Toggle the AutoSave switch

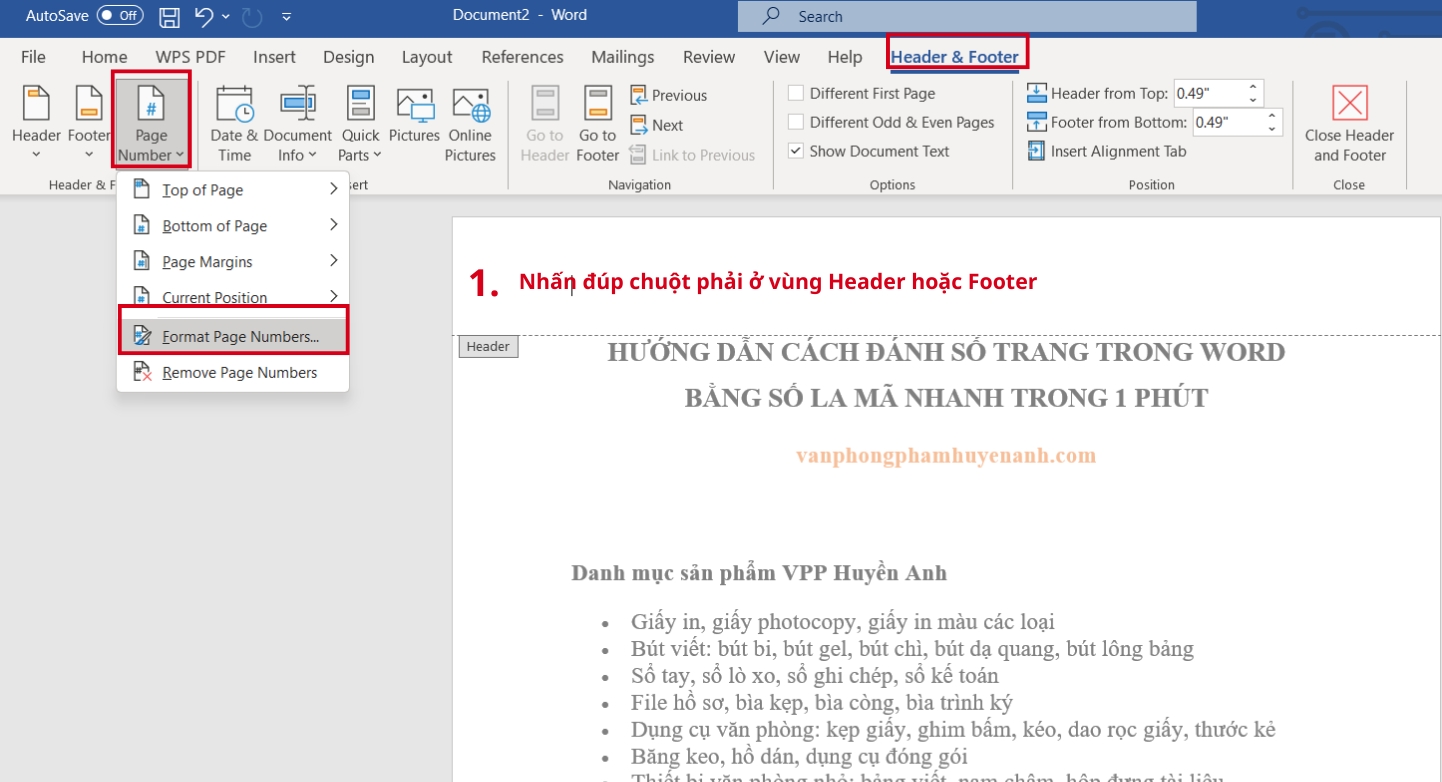coord(120,16)
